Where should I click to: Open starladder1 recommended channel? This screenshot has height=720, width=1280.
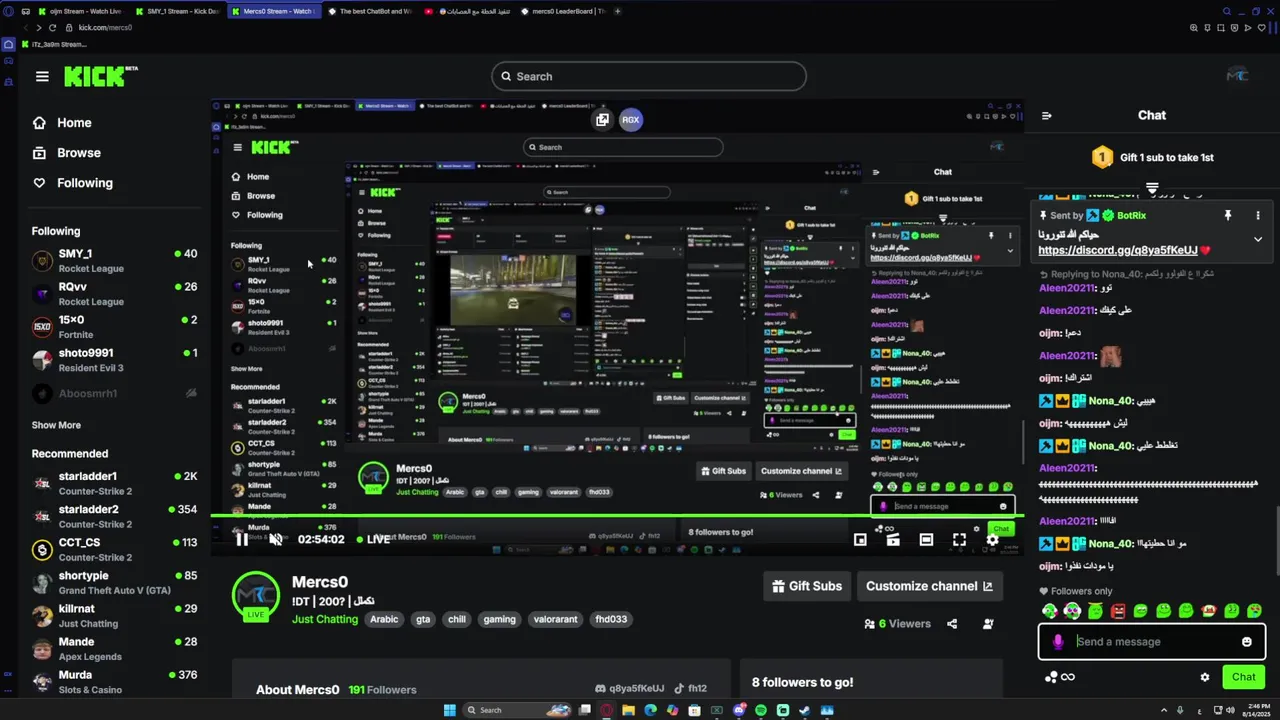115,483
